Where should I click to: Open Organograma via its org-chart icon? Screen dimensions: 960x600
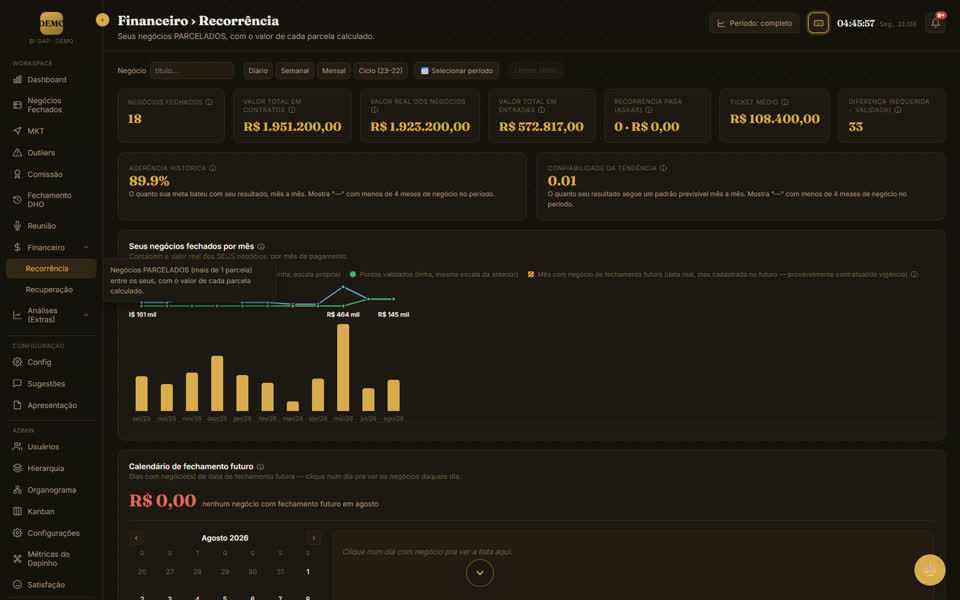pyautogui.click(x=17, y=490)
